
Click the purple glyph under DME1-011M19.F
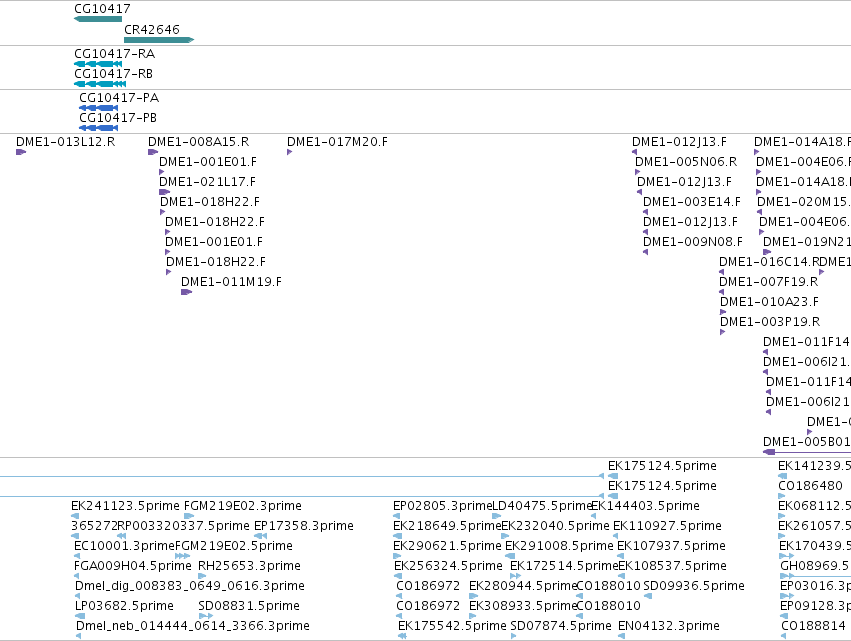click(x=187, y=292)
